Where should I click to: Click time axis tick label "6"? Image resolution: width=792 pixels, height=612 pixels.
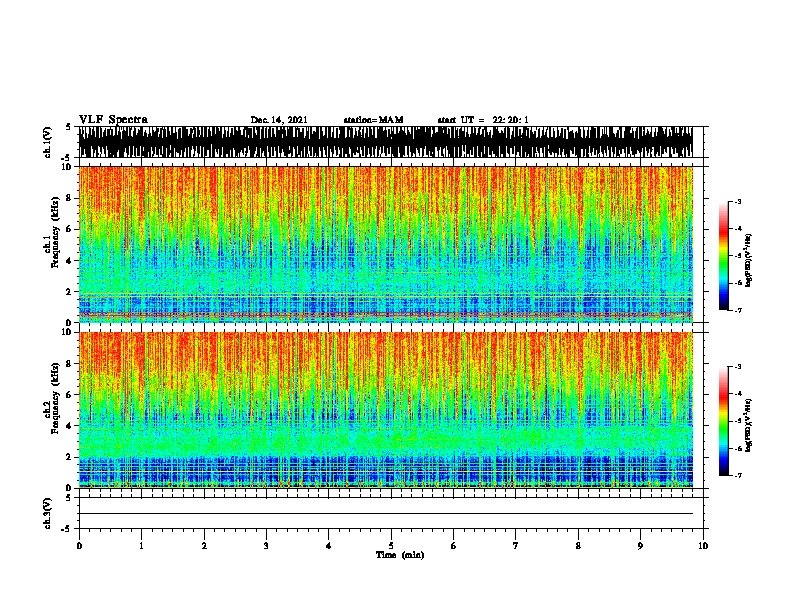point(454,546)
